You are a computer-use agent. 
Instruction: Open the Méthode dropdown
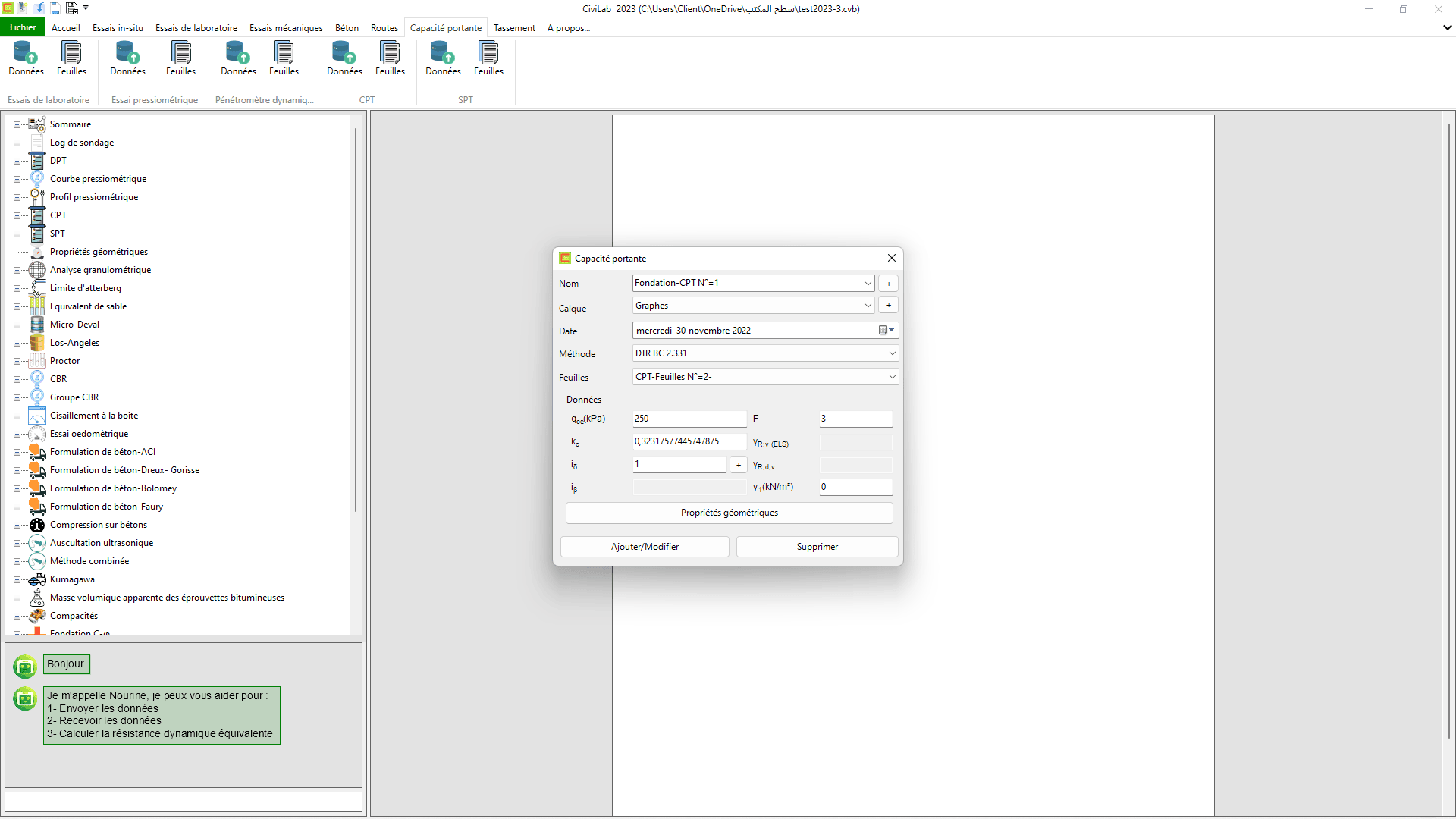point(892,353)
